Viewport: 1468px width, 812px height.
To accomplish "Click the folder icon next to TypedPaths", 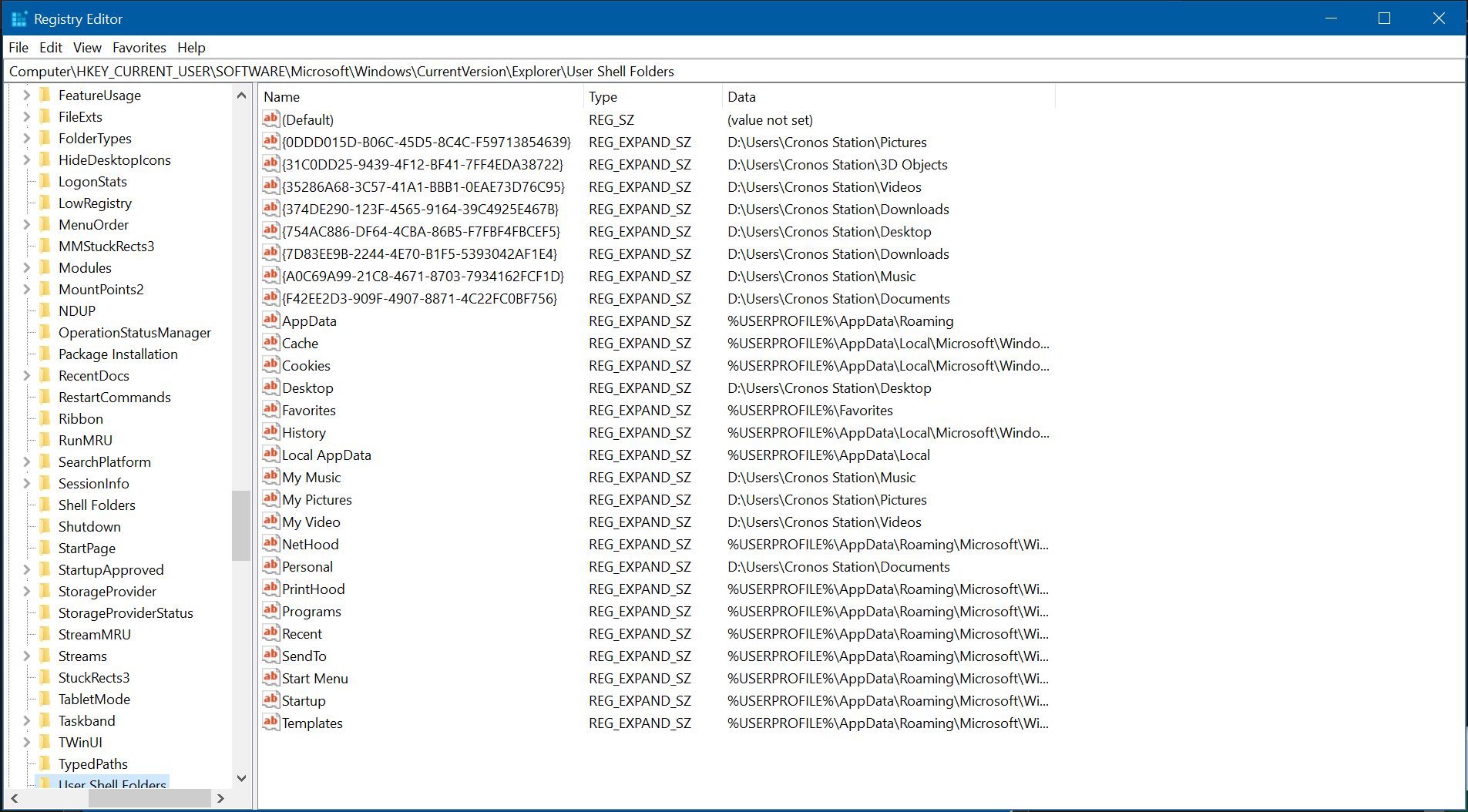I will [x=45, y=763].
